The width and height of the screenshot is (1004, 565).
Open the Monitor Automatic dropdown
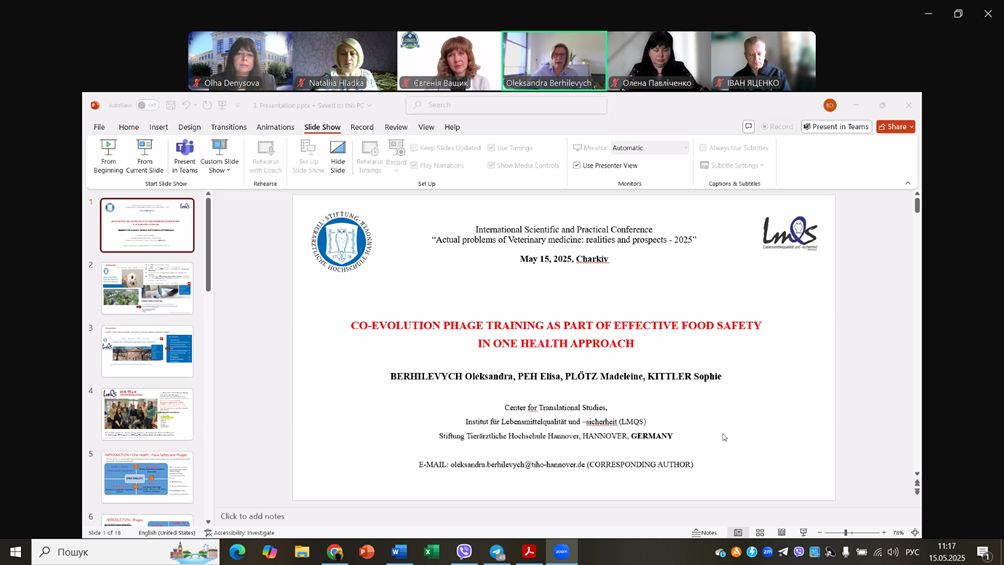click(650, 148)
